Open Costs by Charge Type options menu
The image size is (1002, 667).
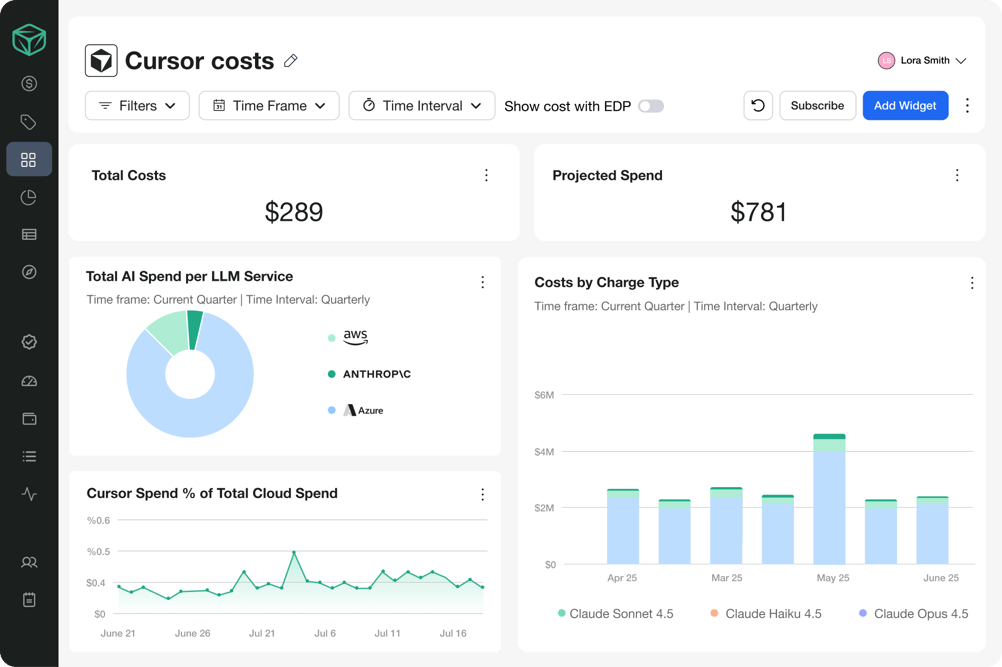coord(971,283)
